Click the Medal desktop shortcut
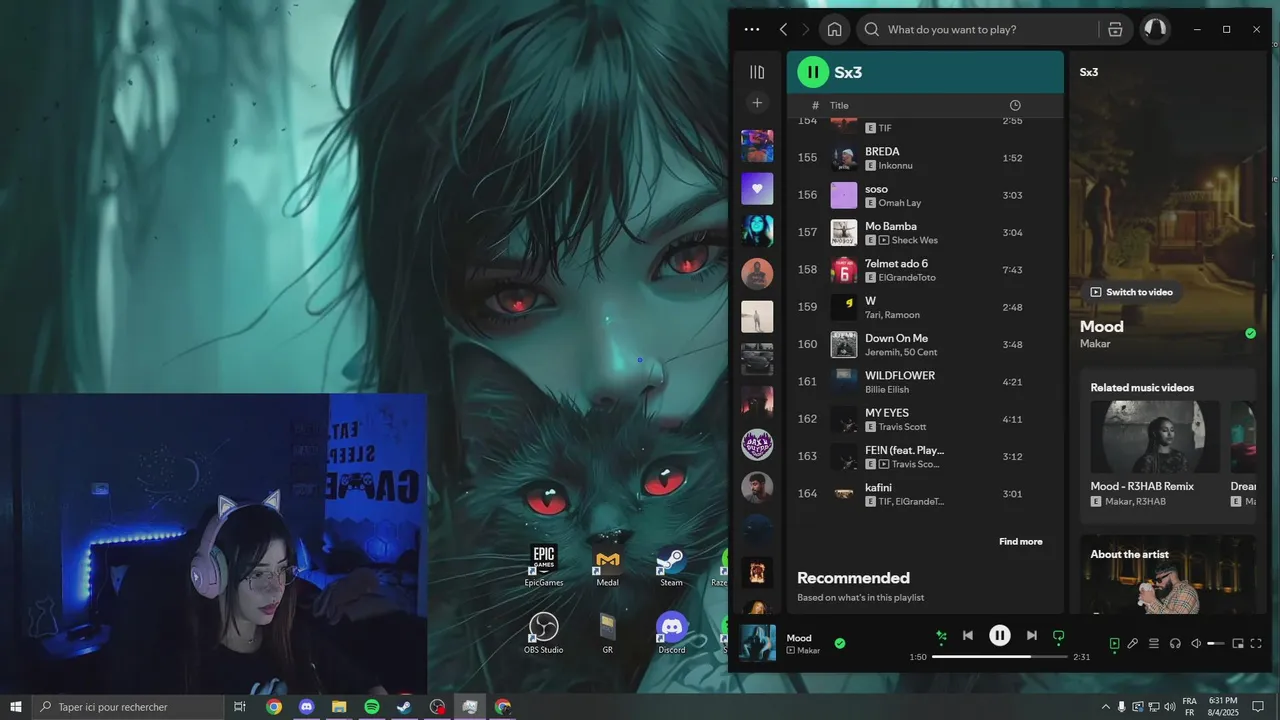Screen dimensions: 1280x720 point(607,566)
